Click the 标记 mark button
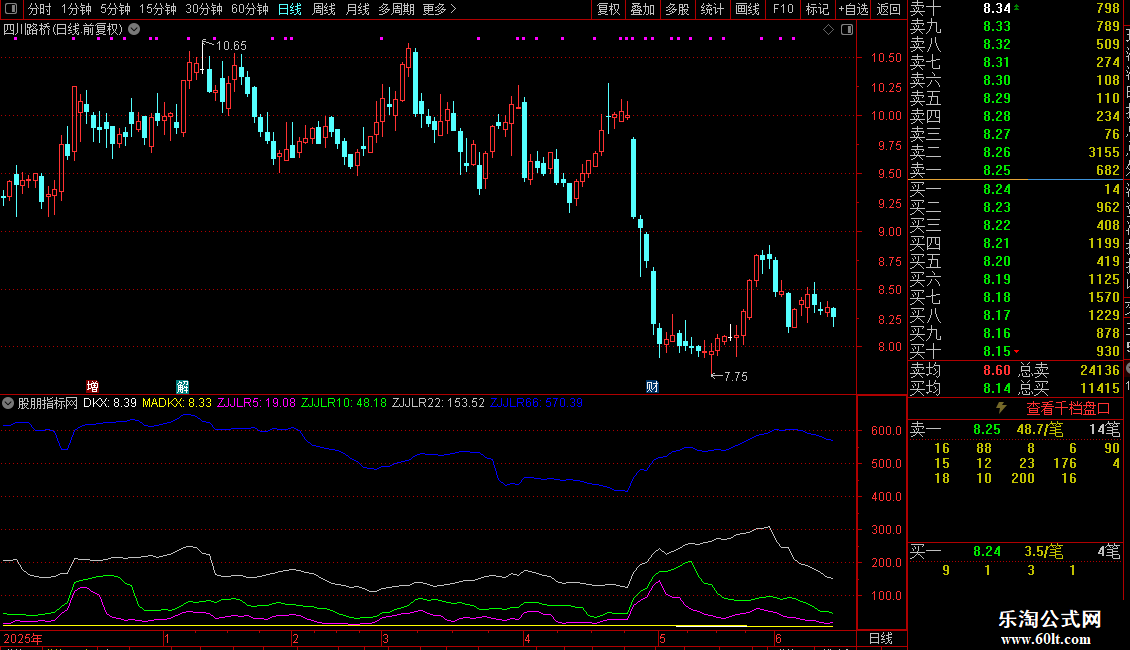Image resolution: width=1130 pixels, height=650 pixels. point(817,9)
